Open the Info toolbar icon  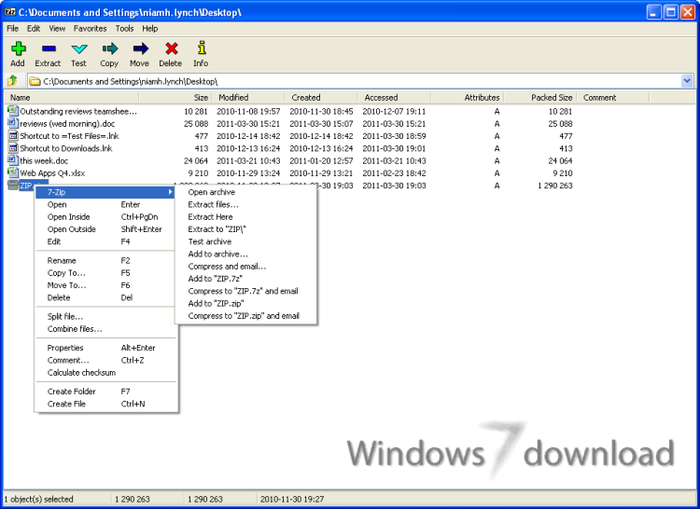click(201, 48)
